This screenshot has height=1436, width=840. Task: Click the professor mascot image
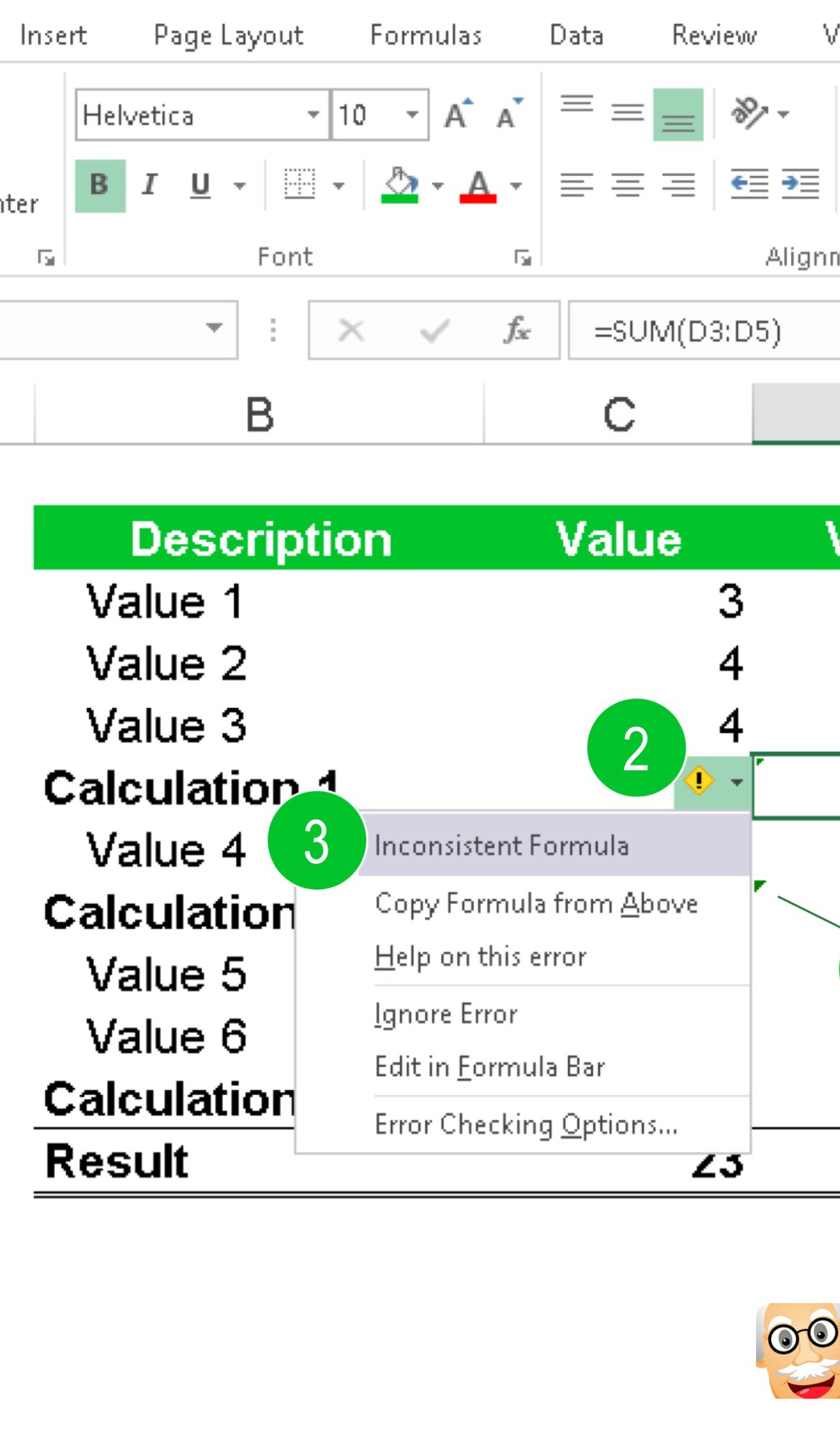[797, 1351]
